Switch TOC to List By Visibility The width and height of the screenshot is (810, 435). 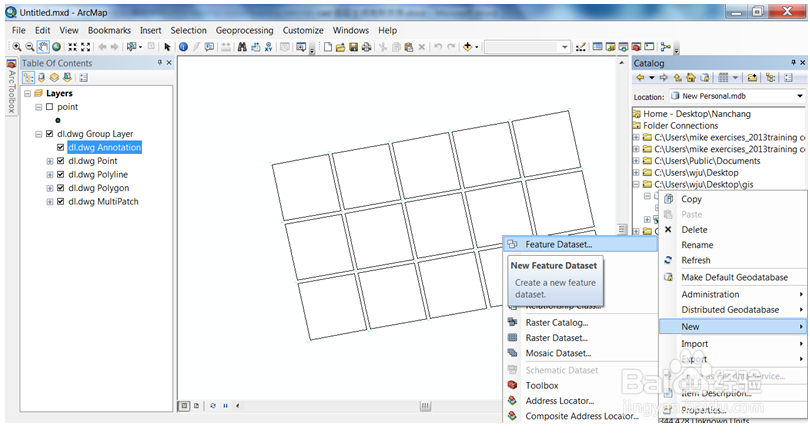[x=54, y=77]
